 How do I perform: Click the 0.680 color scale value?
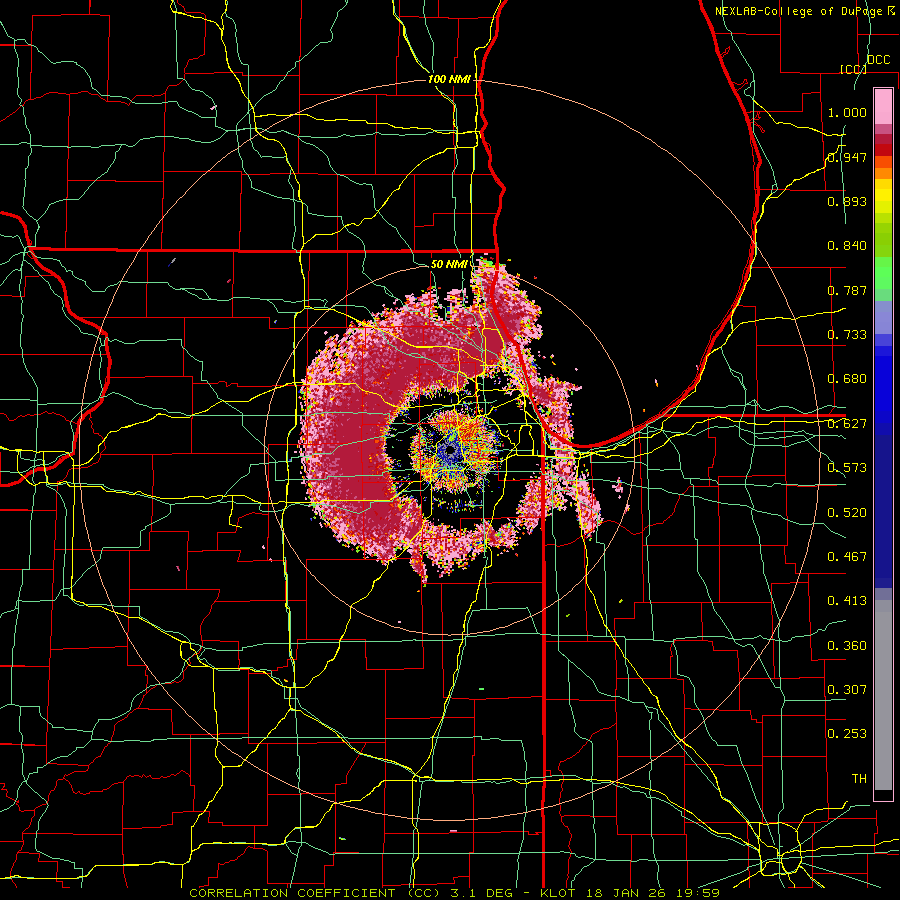[847, 379]
